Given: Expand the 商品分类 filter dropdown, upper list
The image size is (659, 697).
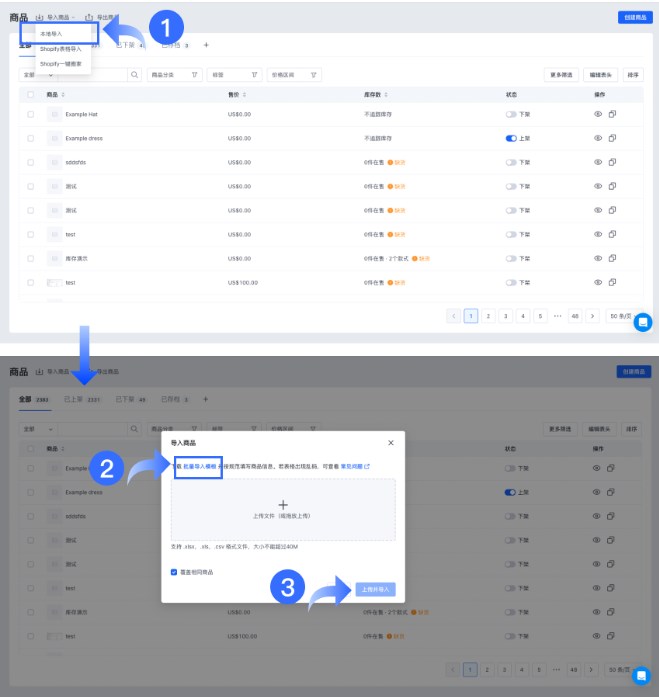Looking at the screenshot, I should (x=173, y=75).
